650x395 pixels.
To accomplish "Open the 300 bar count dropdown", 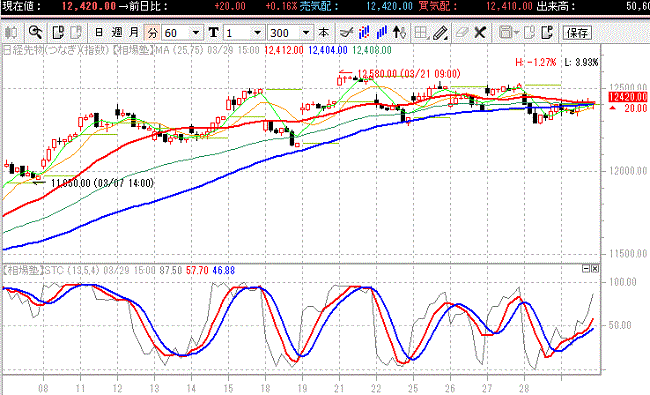I will point(306,32).
